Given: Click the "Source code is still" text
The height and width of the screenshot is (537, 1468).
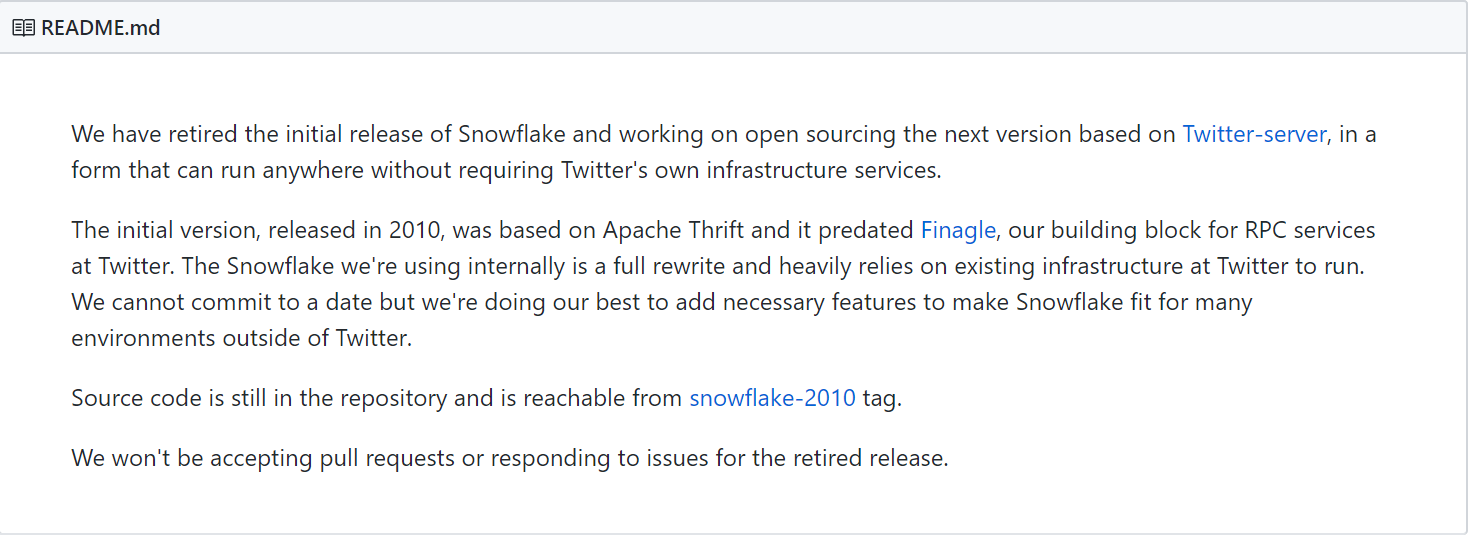Looking at the screenshot, I should (169, 398).
